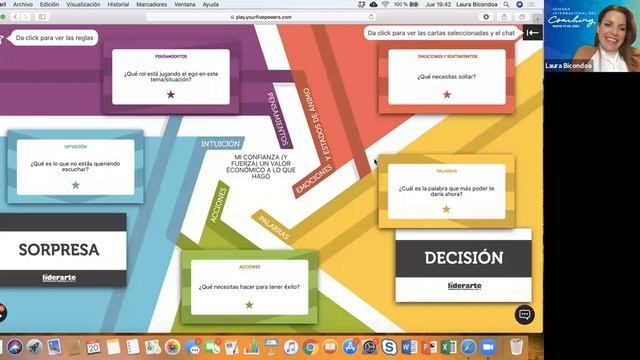The width and height of the screenshot is (640, 360).
Task: Open the Archivo menu
Action: click(23, 4)
